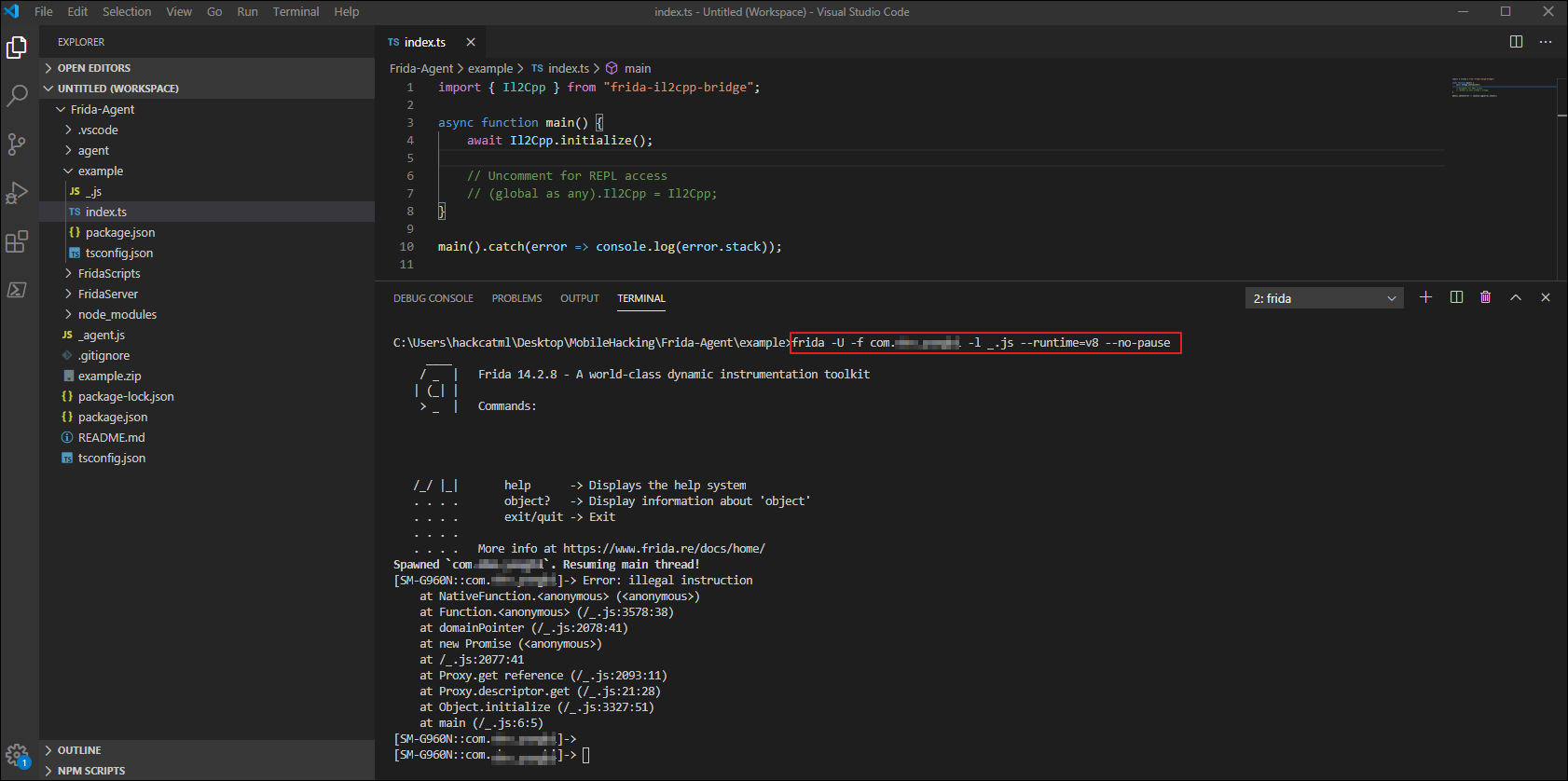Image resolution: width=1568 pixels, height=781 pixels.
Task: Kill terminal with trash icon
Action: tap(1486, 297)
